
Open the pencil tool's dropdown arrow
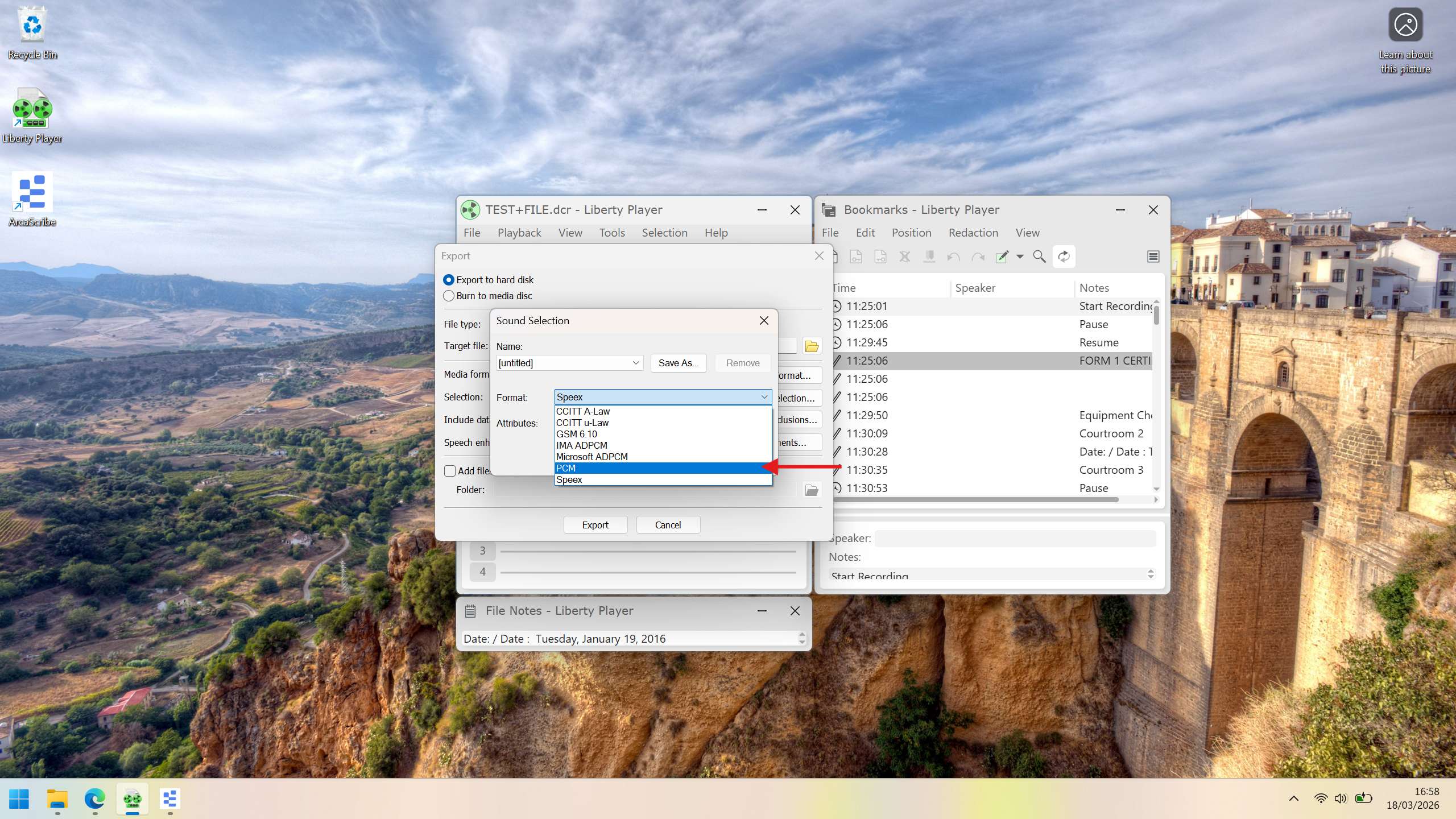coord(1020,257)
